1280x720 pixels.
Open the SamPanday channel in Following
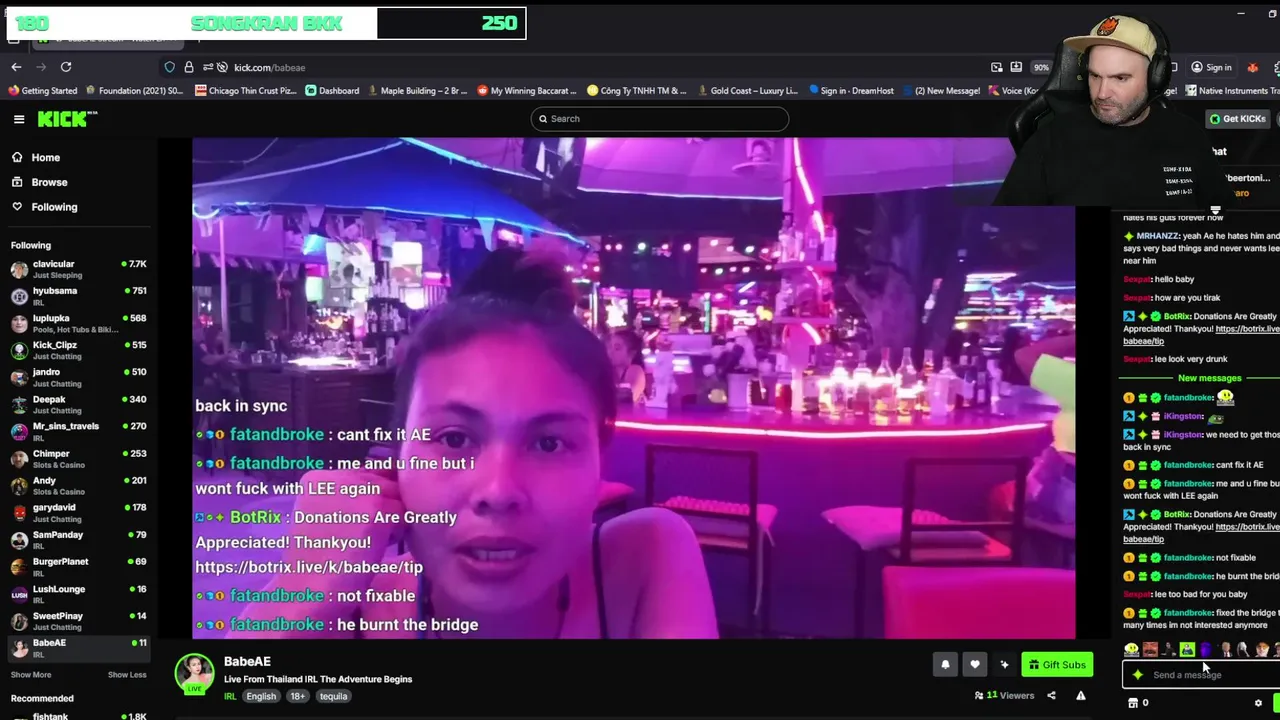[x=78, y=539]
